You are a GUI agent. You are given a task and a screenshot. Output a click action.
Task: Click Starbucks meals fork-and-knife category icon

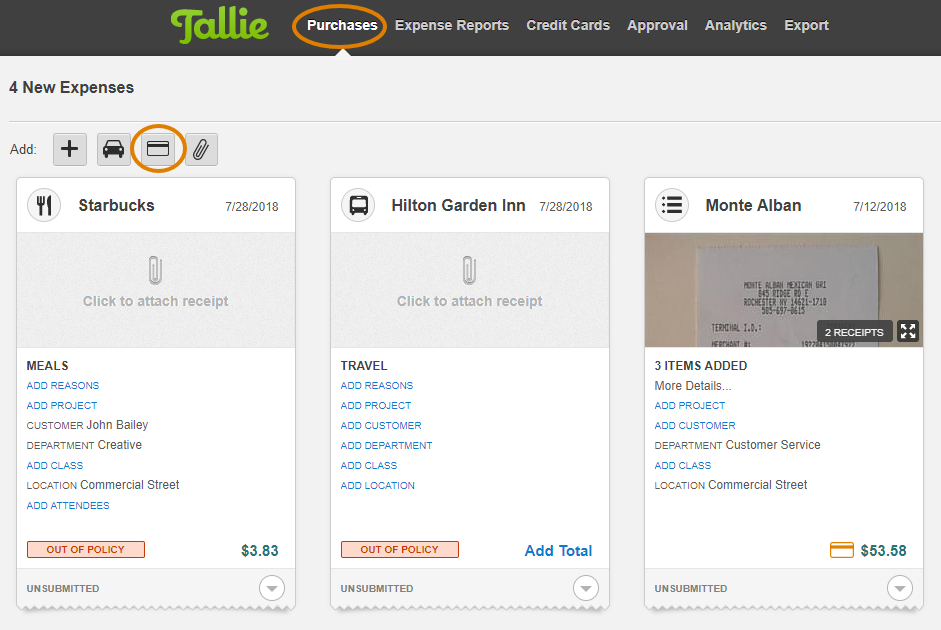click(44, 205)
